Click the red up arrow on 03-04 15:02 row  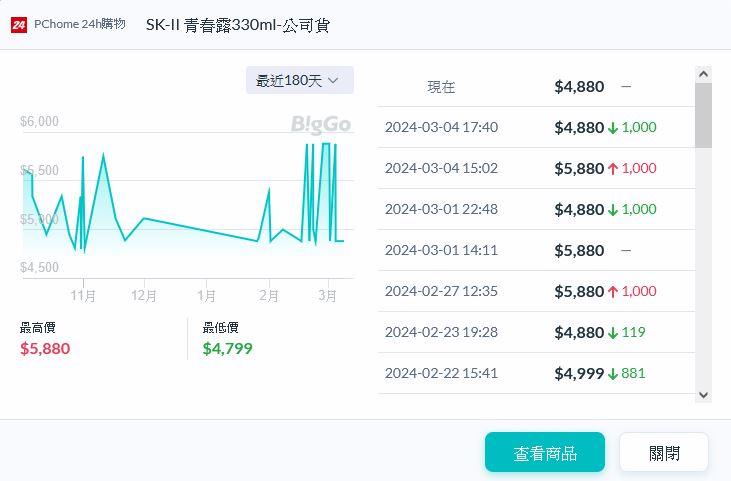(613, 169)
